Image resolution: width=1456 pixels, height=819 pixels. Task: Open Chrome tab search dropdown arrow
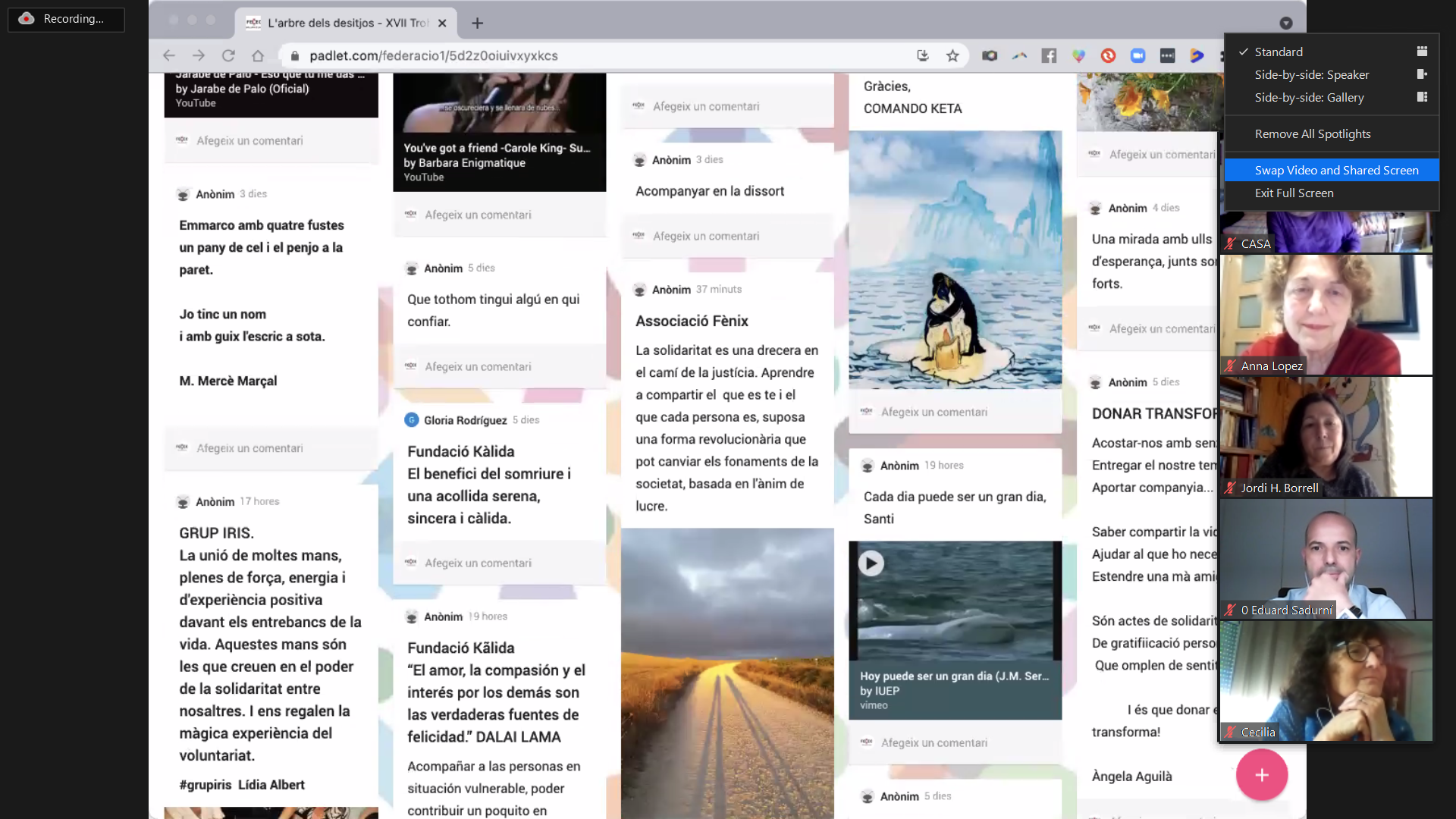click(1286, 23)
